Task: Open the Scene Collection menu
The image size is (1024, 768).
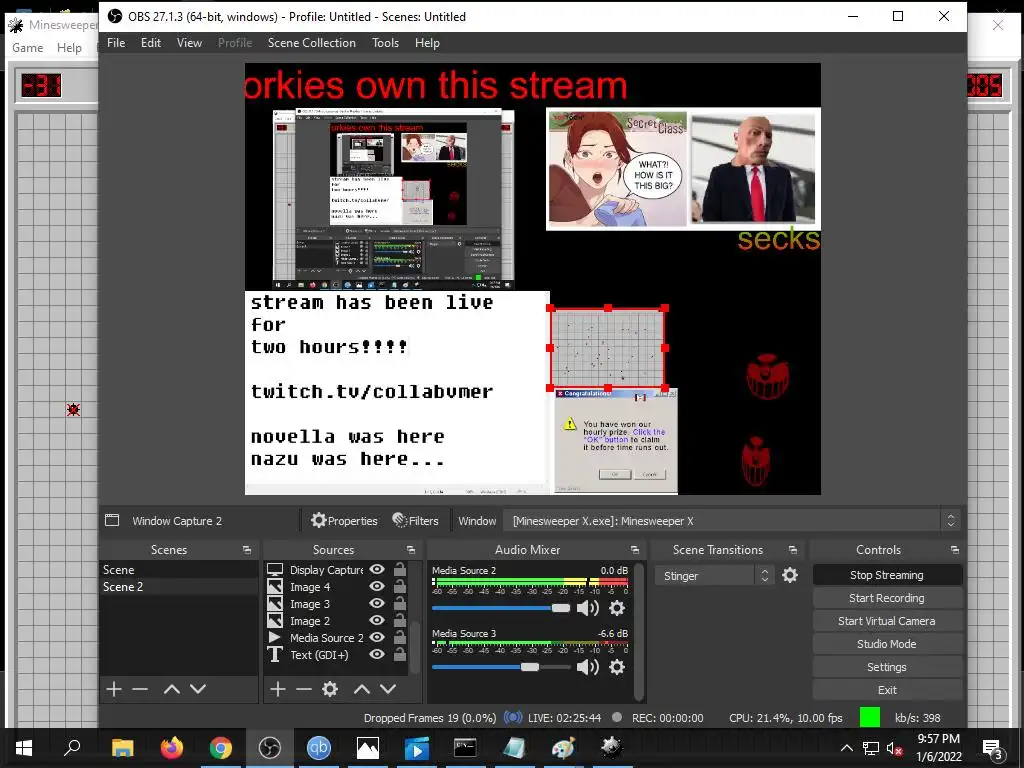Action: tap(312, 42)
